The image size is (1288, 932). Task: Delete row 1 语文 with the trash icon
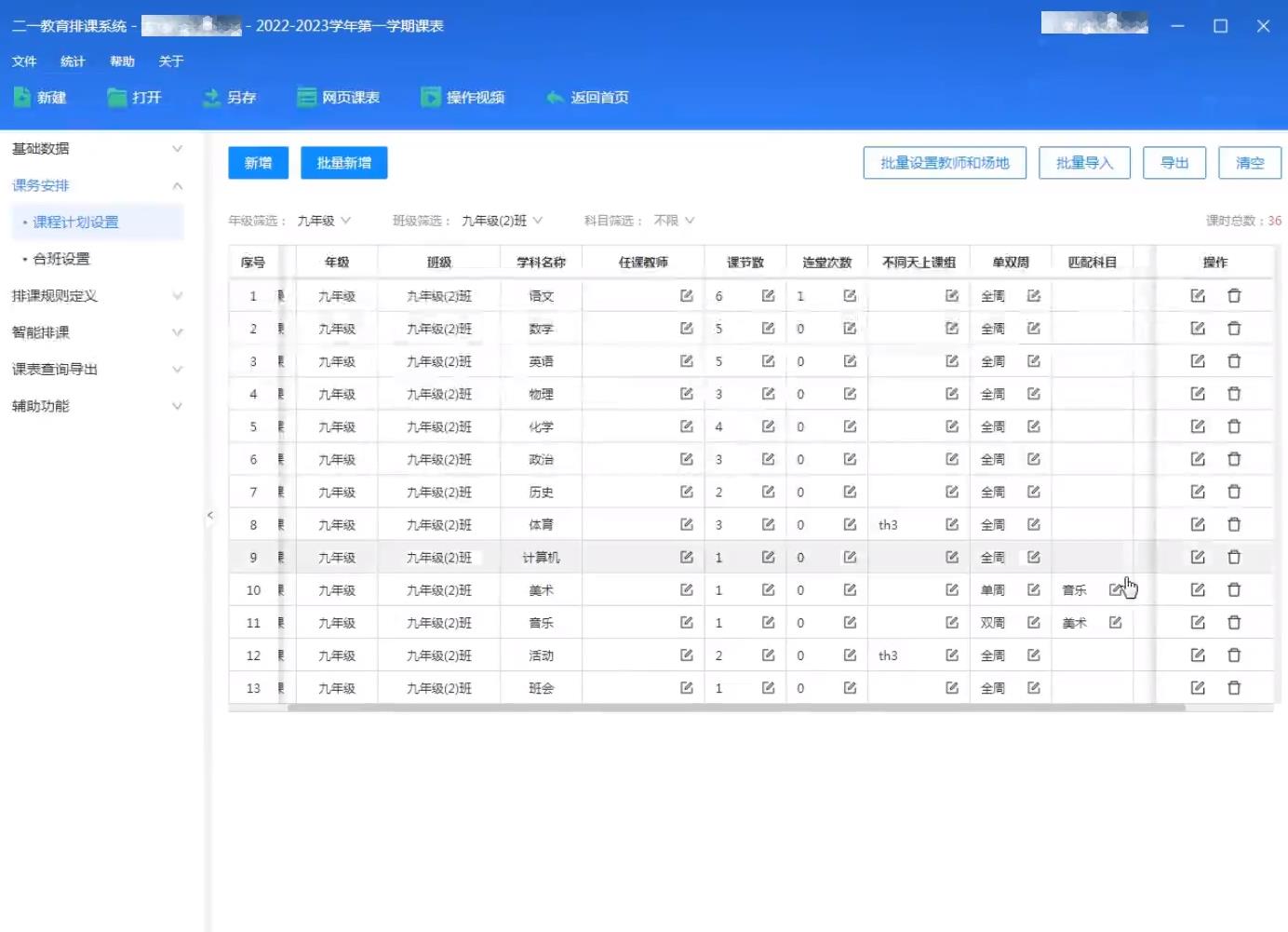(1234, 296)
